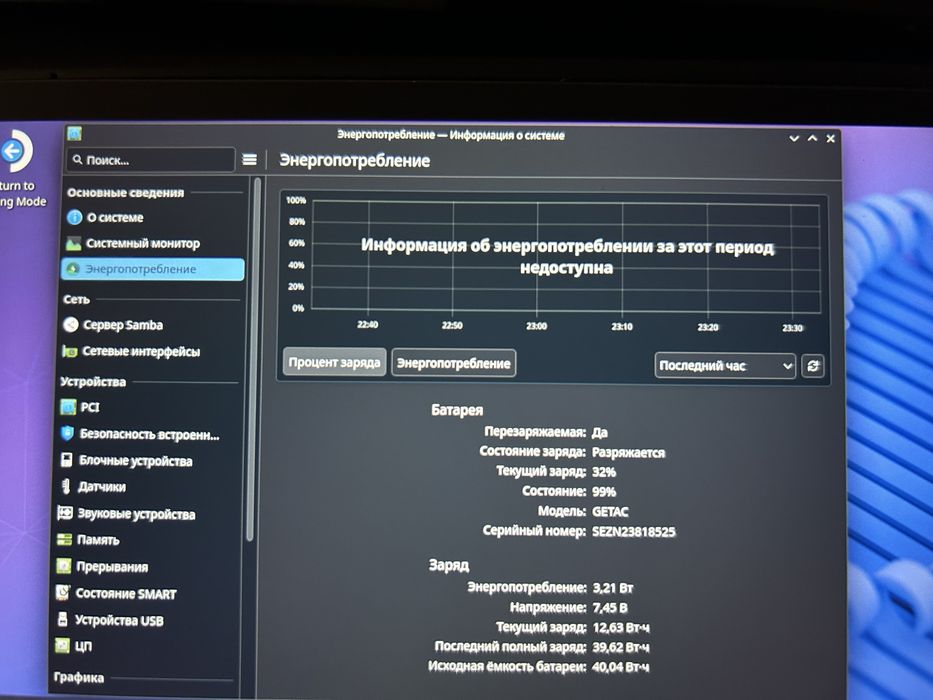Click the graph area with unavailable message
The height and width of the screenshot is (700, 933).
565,256
